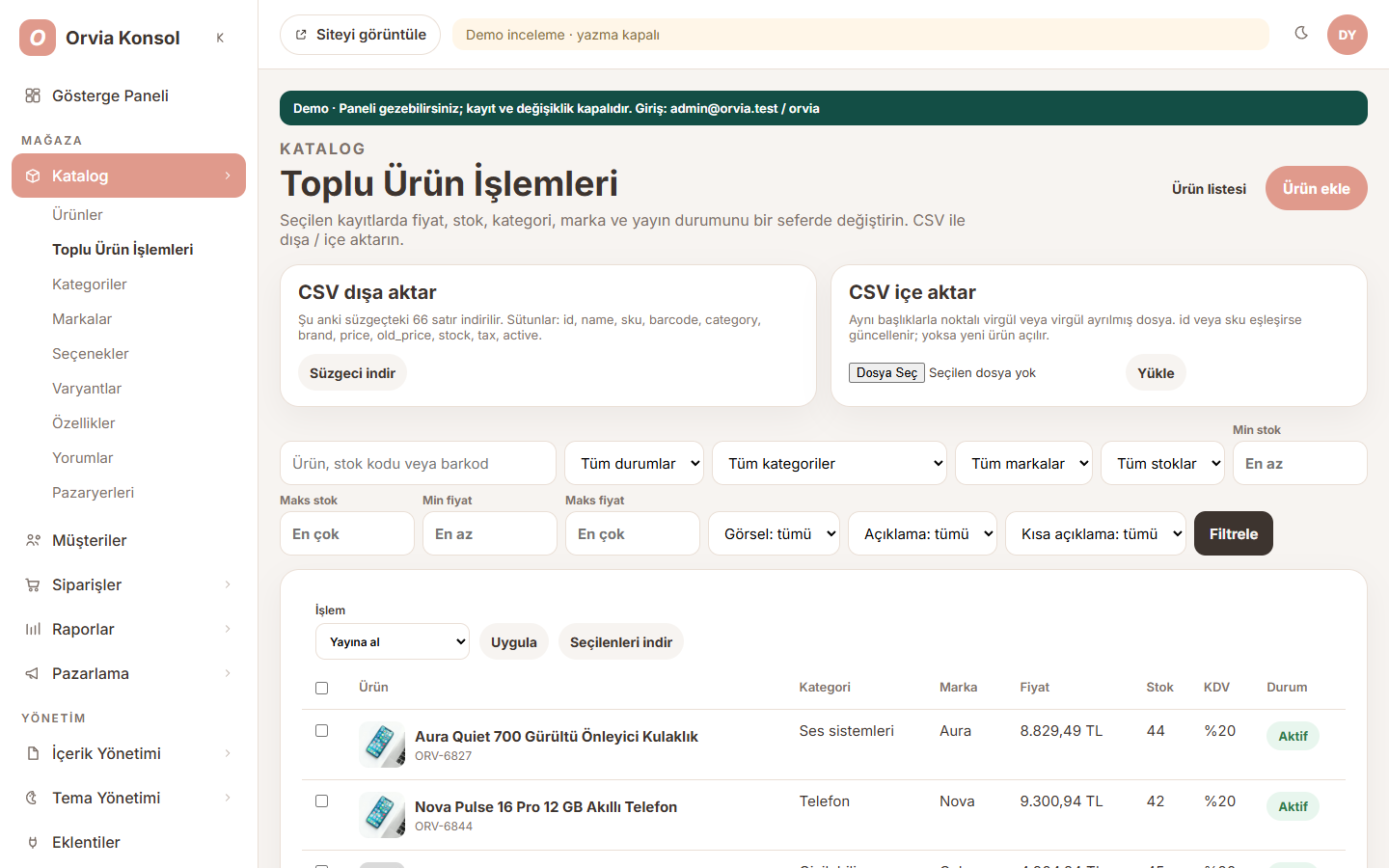Collapse the sidebar with the K button

tap(220, 38)
